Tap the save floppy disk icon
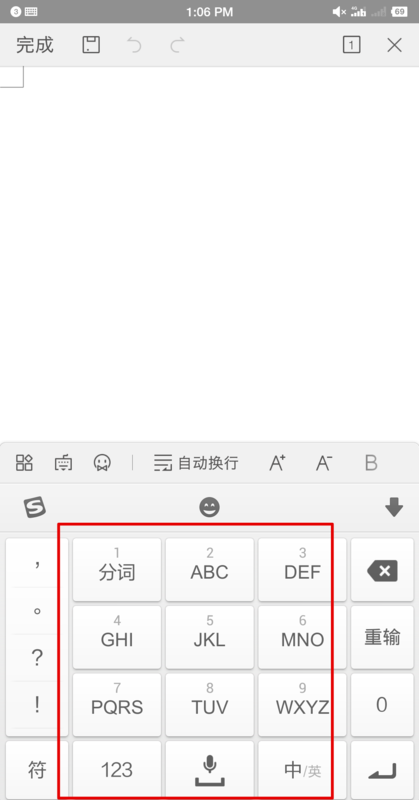419x800 pixels. 91,45
